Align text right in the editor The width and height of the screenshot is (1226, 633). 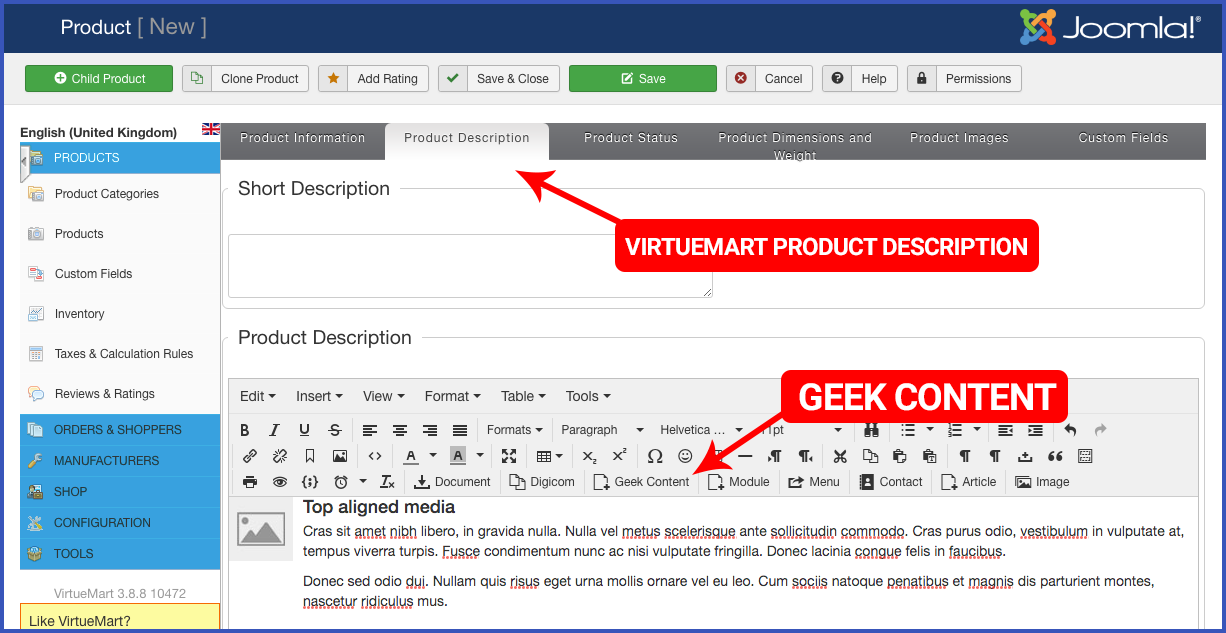[x=430, y=430]
